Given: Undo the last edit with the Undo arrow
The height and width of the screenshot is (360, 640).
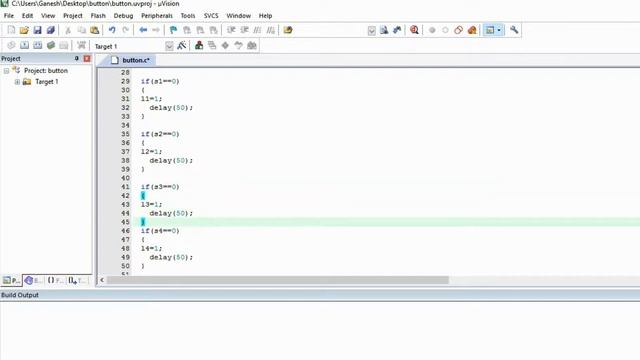Looking at the screenshot, I should coord(112,30).
